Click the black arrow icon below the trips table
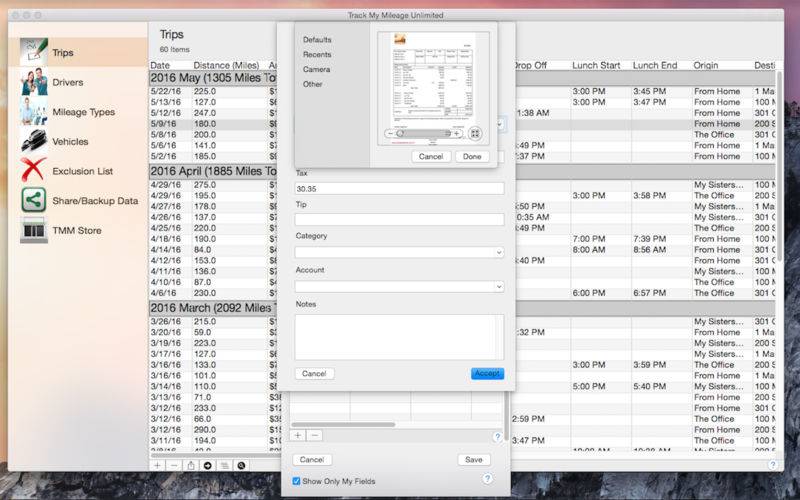Viewport: 800px width, 500px height. tap(208, 465)
